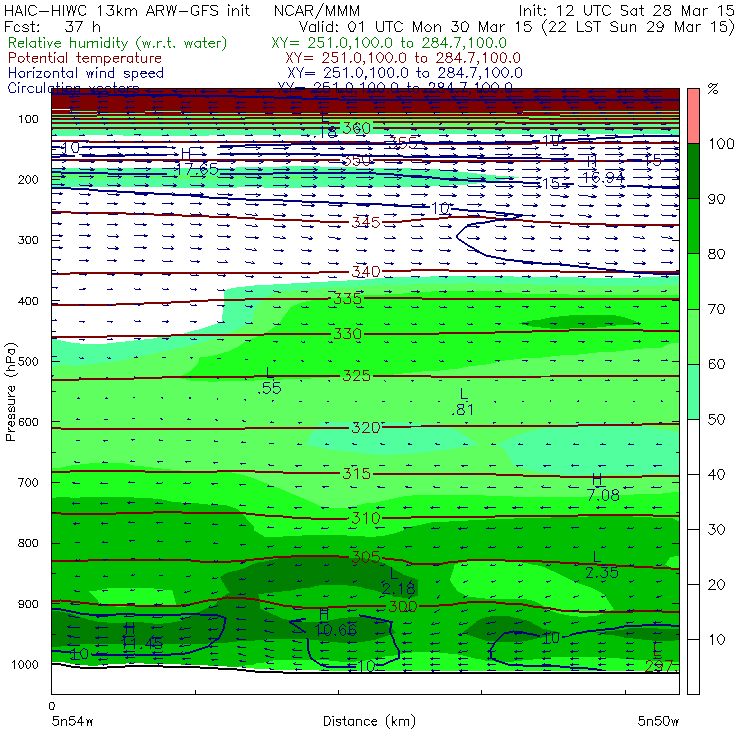
Task: Click the 20 label on the colorbar
Action: (716, 584)
